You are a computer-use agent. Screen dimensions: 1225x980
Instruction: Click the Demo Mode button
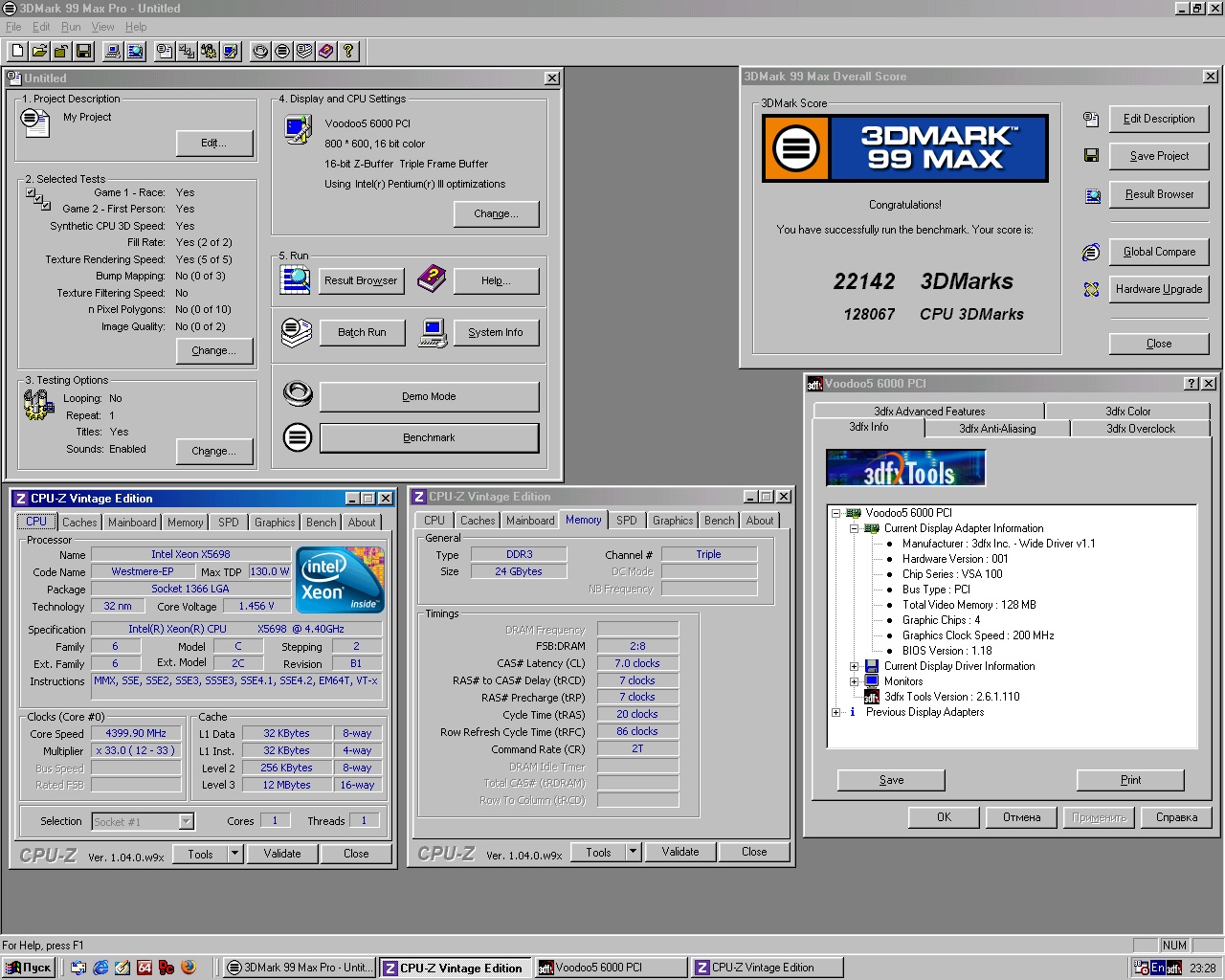click(429, 396)
